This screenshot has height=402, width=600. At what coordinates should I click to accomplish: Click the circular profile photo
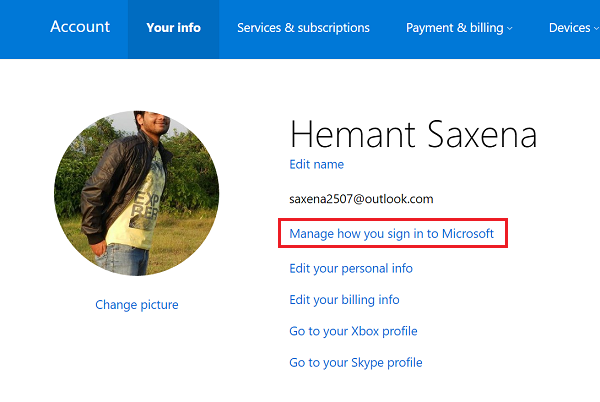137,193
